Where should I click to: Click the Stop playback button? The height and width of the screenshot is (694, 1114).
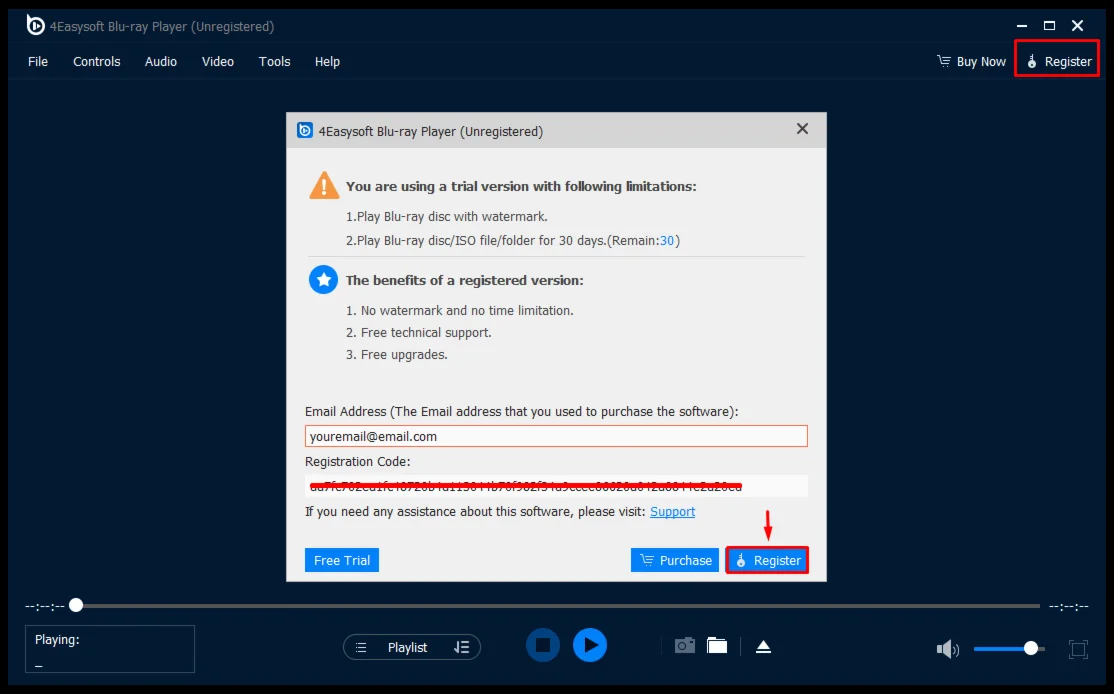(x=543, y=646)
